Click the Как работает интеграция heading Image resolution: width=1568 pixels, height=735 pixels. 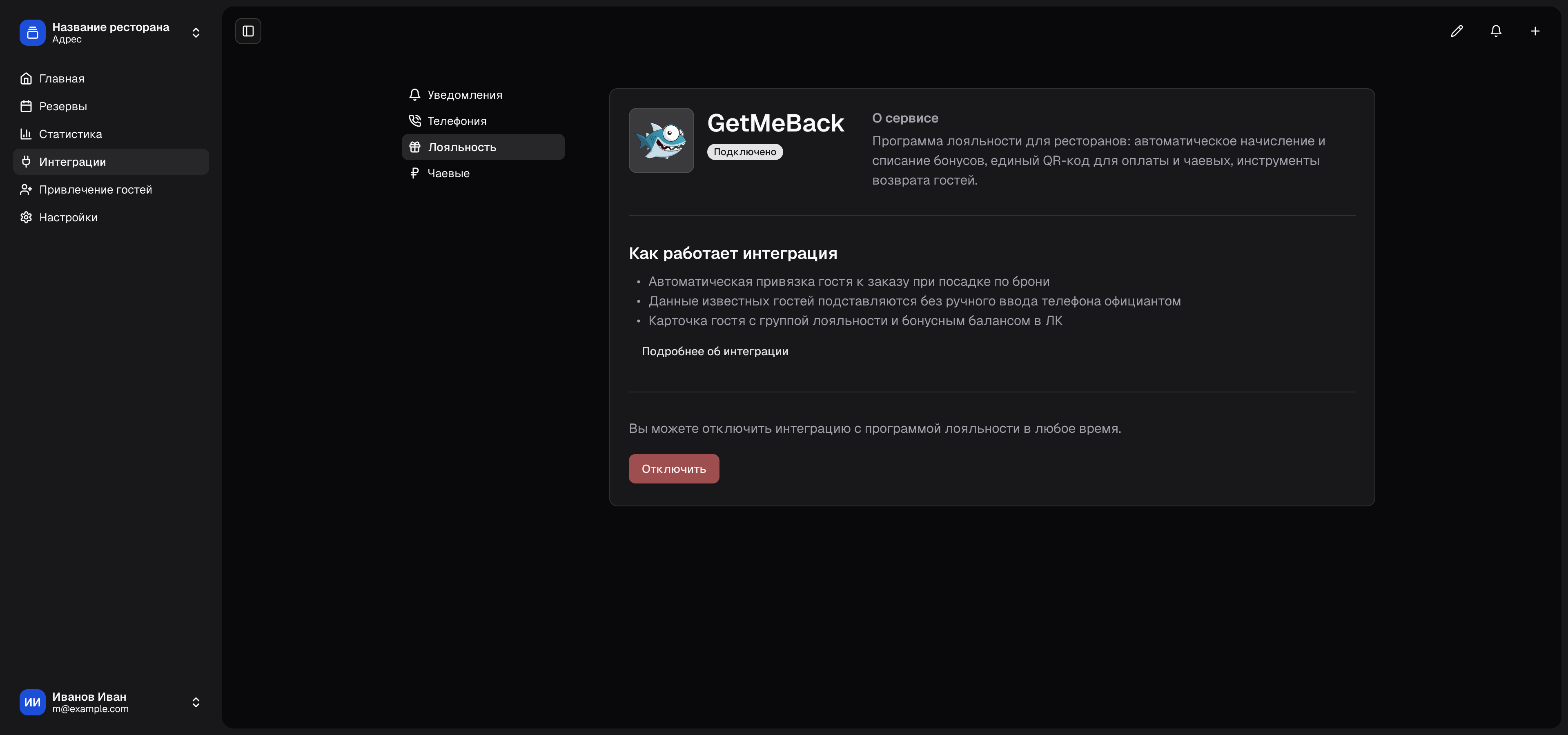pyautogui.click(x=733, y=254)
